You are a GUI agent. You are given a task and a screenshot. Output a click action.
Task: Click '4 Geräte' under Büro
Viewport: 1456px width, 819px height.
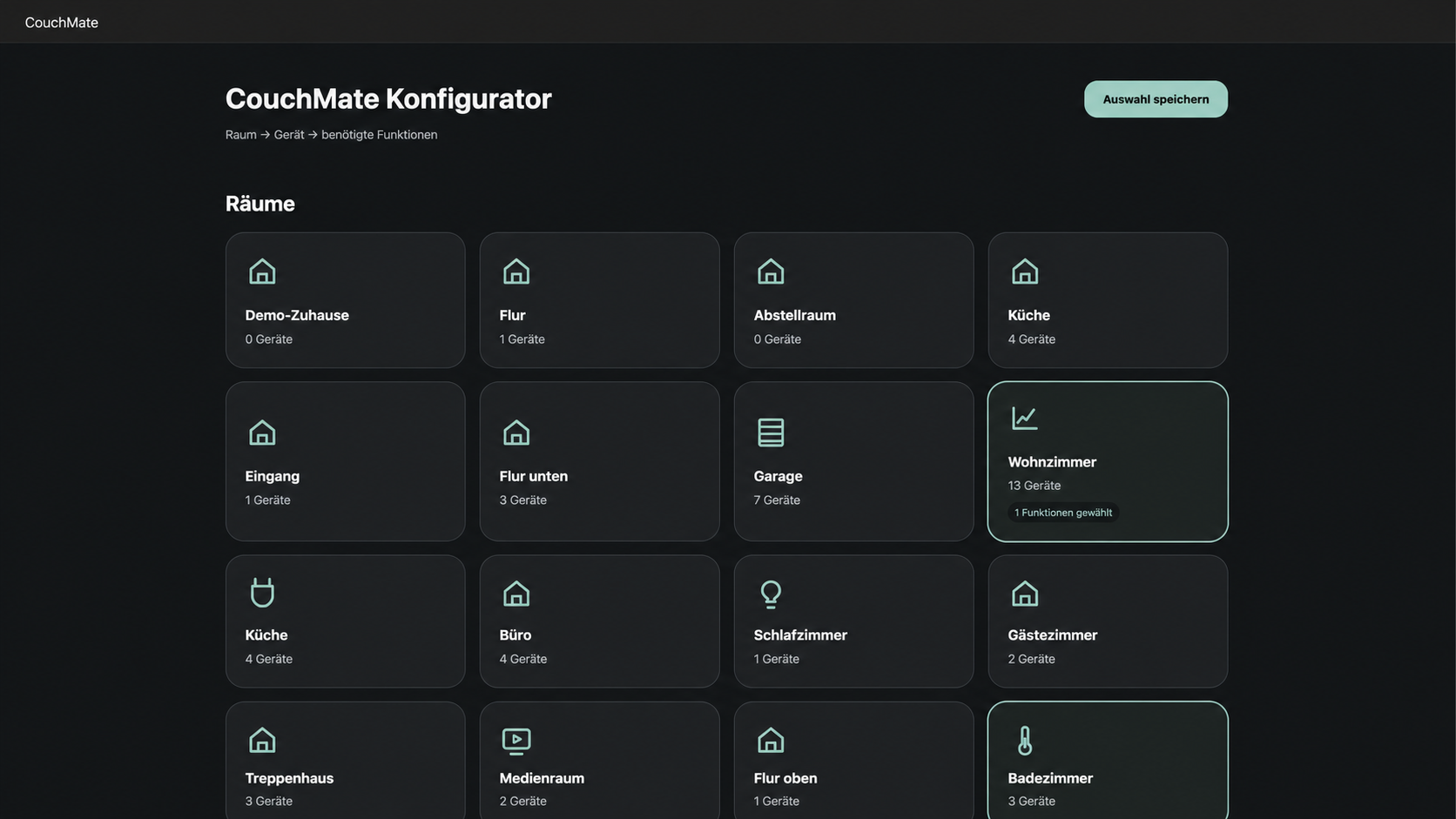[x=523, y=660]
